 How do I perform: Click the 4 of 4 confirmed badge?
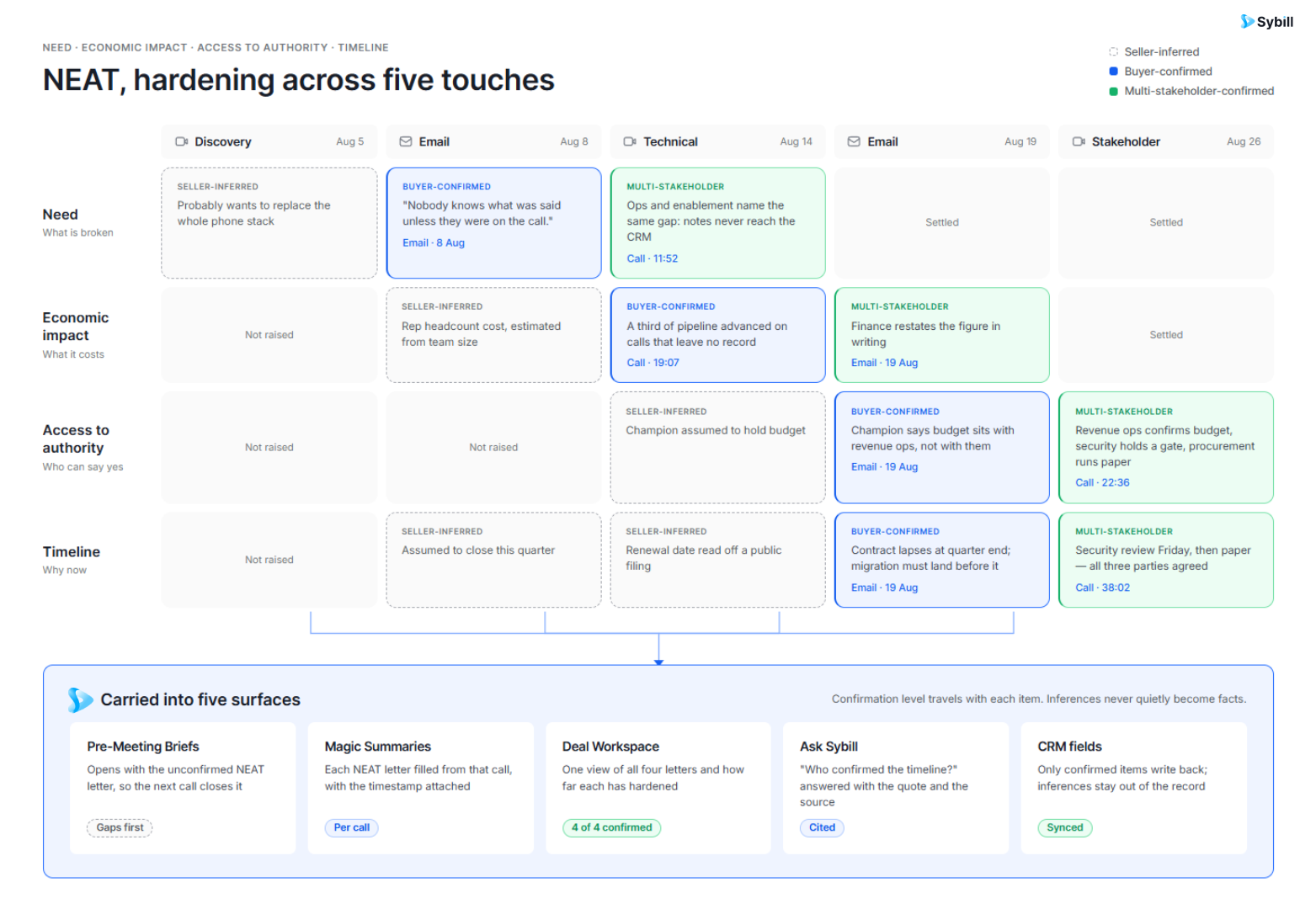coord(611,827)
